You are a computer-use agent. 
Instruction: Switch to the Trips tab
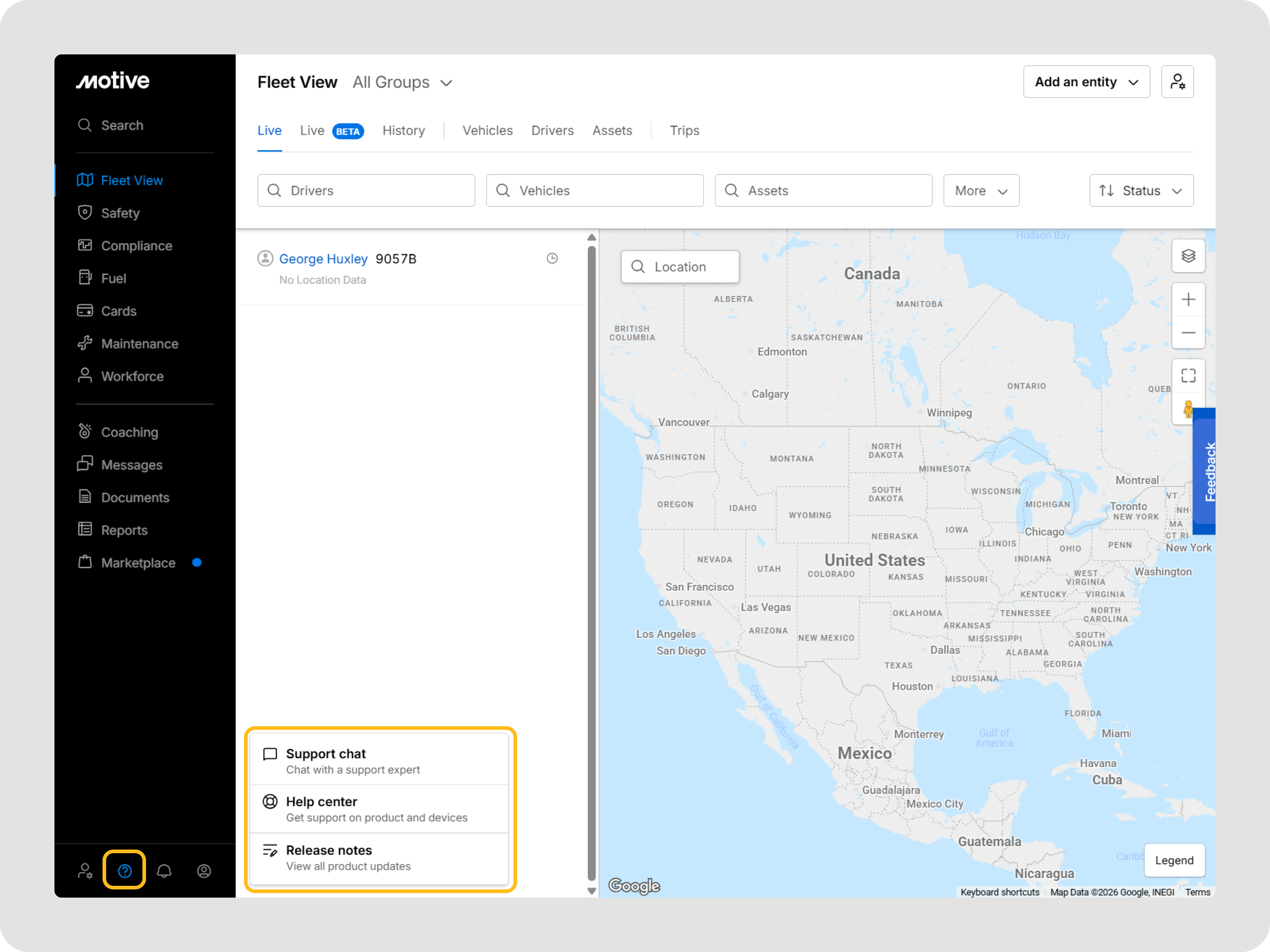point(684,131)
